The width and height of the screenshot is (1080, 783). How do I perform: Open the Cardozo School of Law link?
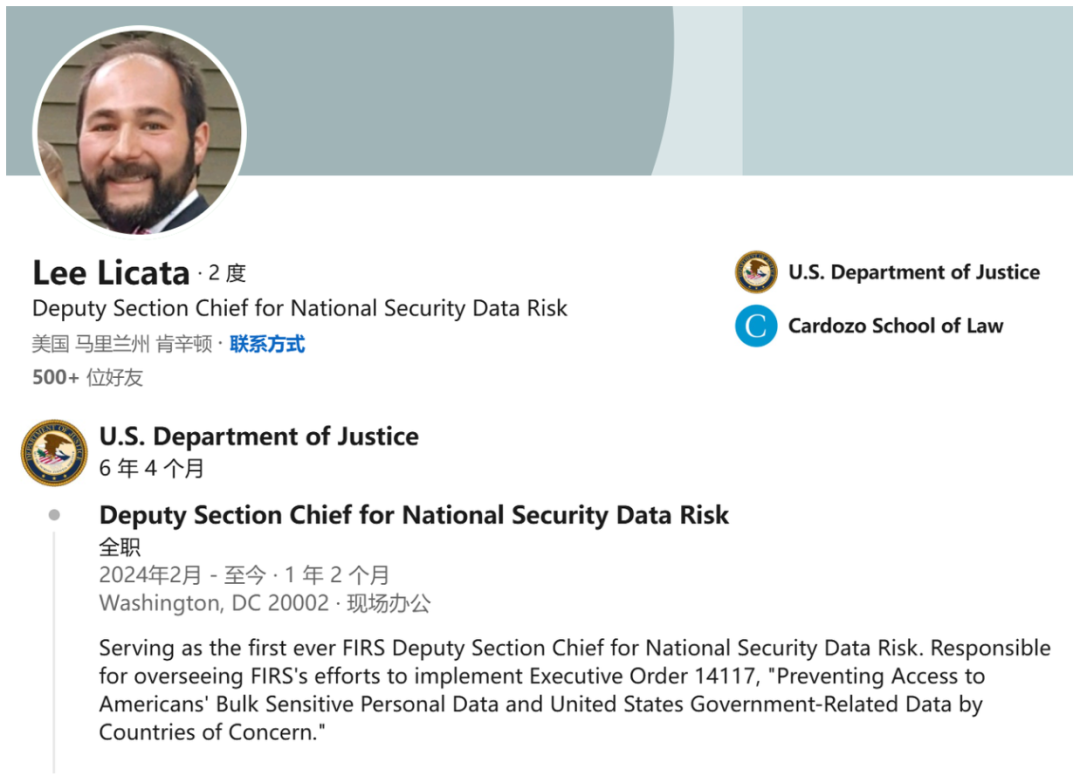coord(895,326)
